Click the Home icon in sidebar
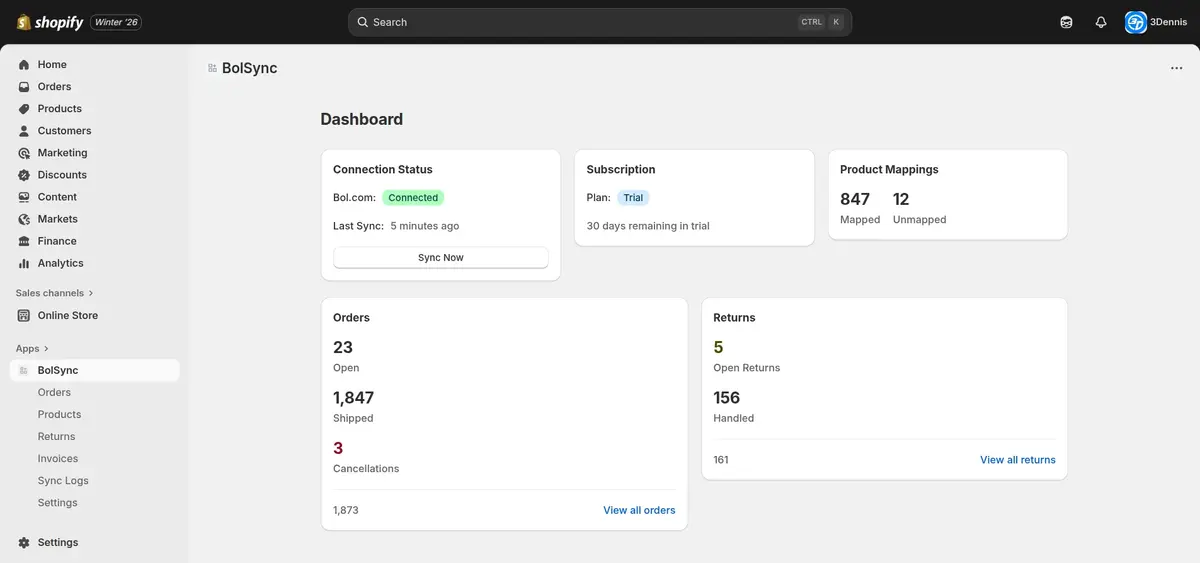The height and width of the screenshot is (563, 1200). 24,65
